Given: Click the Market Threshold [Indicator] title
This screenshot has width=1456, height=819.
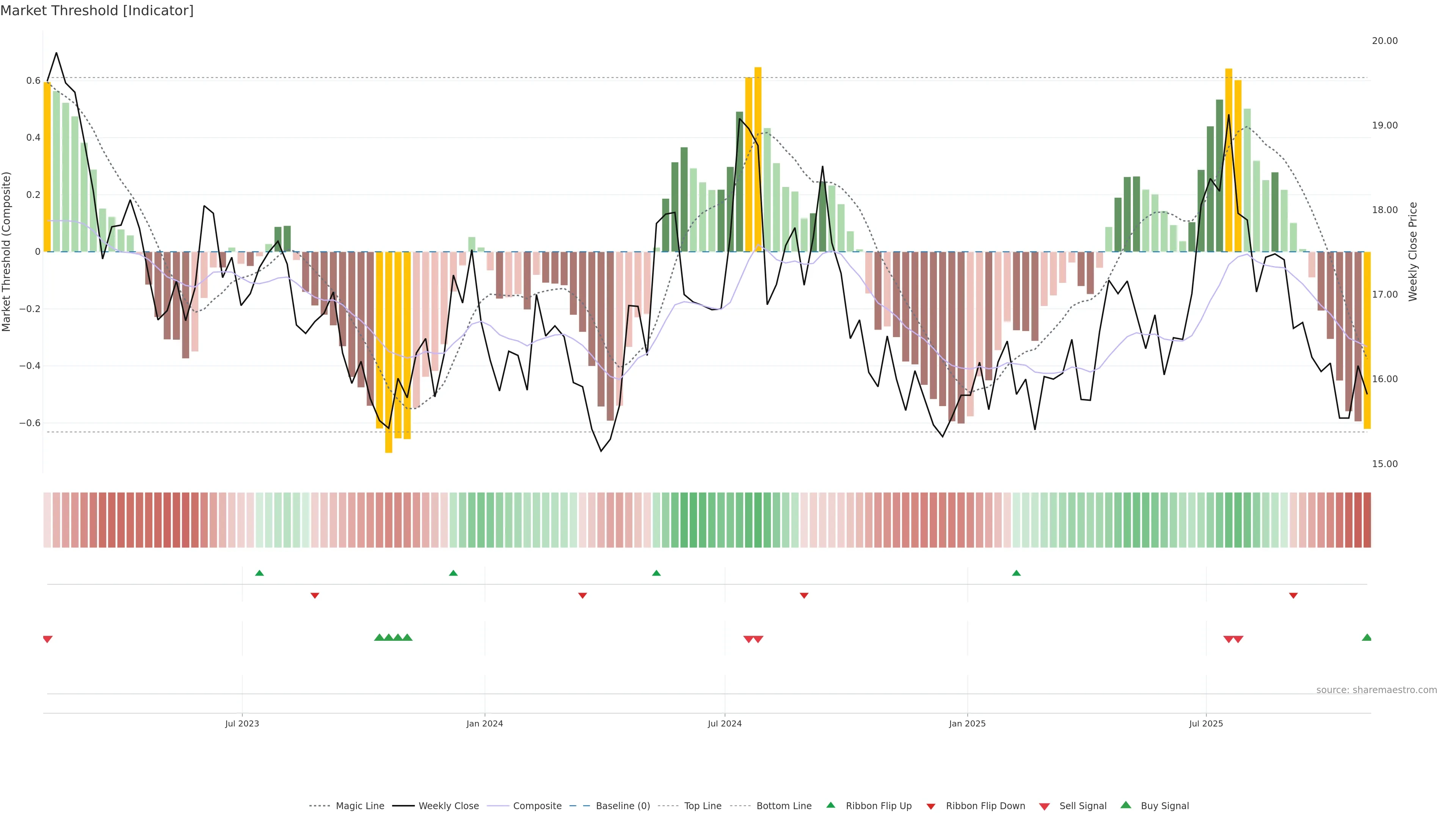Looking at the screenshot, I should pyautogui.click(x=97, y=11).
